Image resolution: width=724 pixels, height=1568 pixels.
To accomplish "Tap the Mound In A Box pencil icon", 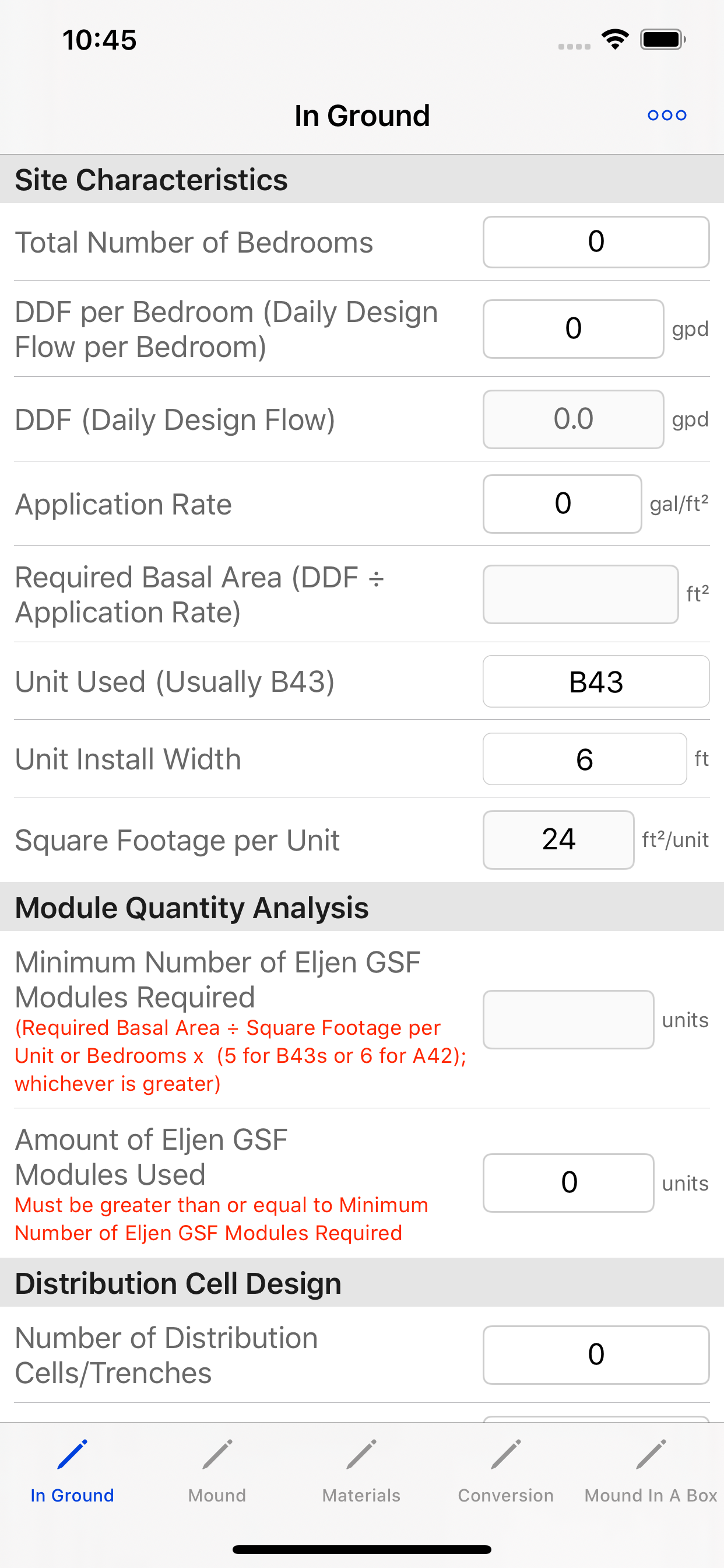I will [x=651, y=1455].
